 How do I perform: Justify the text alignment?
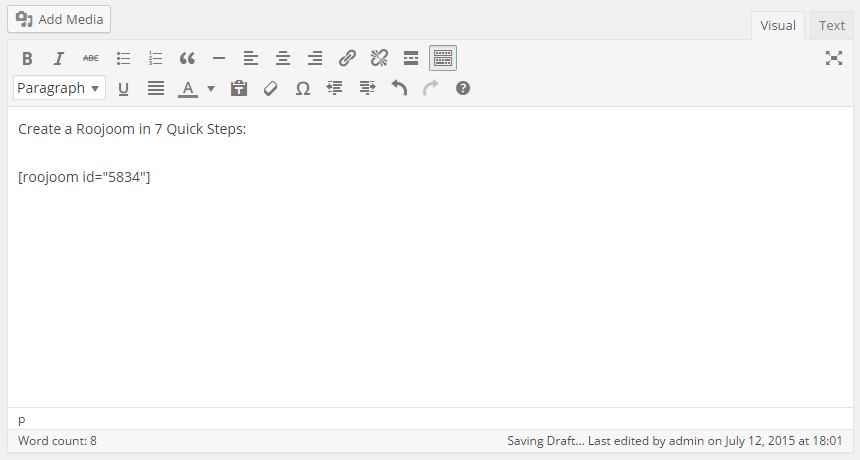click(x=156, y=88)
